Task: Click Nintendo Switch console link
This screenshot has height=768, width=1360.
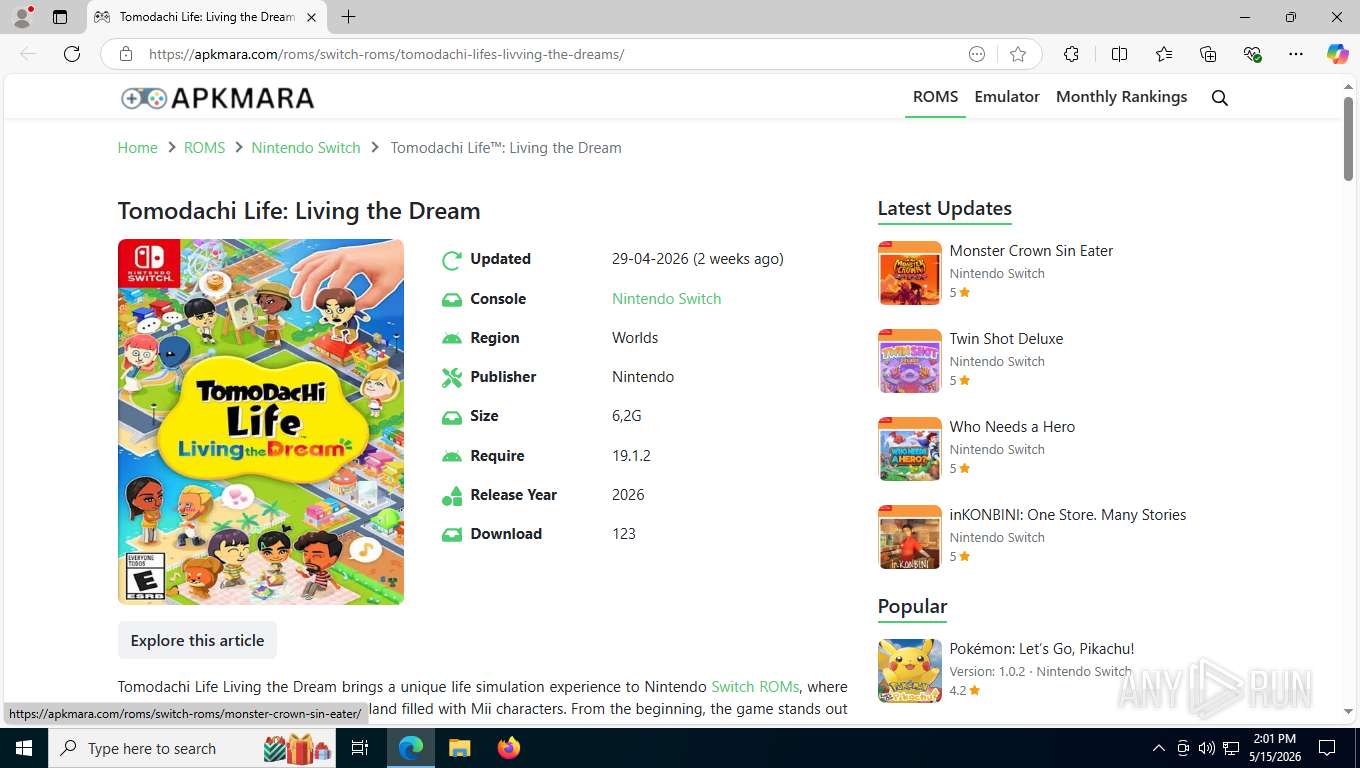Action: click(x=666, y=298)
